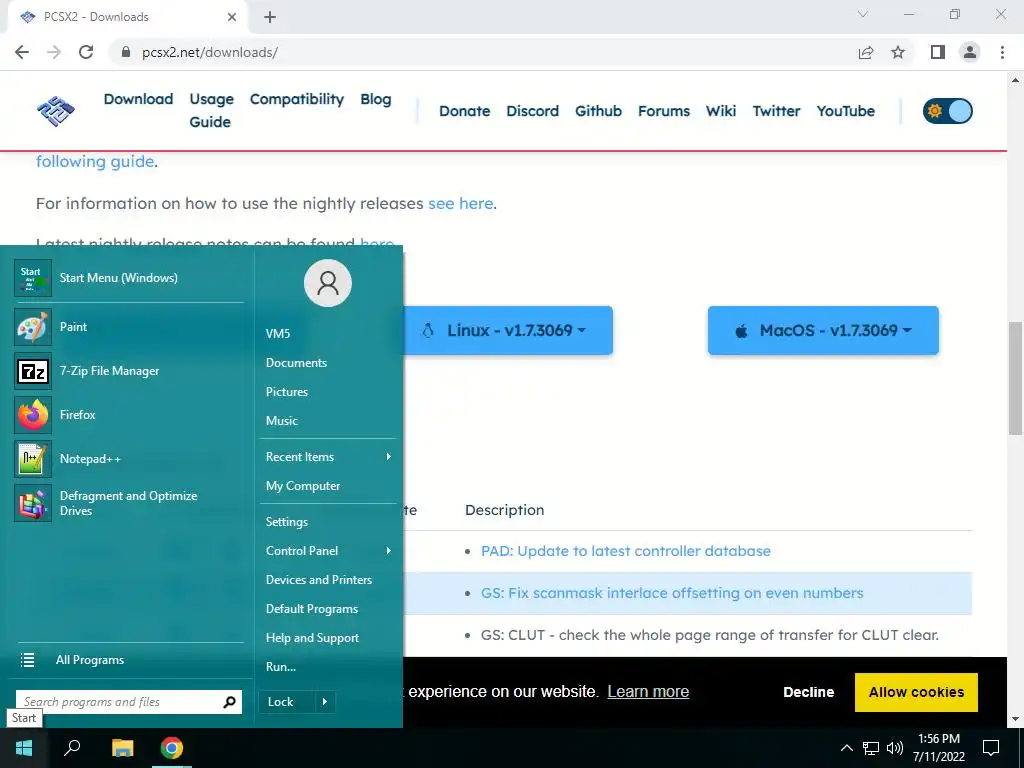Open the 'see here' nightly releases link
Viewport: 1024px width, 768px height.
point(460,204)
